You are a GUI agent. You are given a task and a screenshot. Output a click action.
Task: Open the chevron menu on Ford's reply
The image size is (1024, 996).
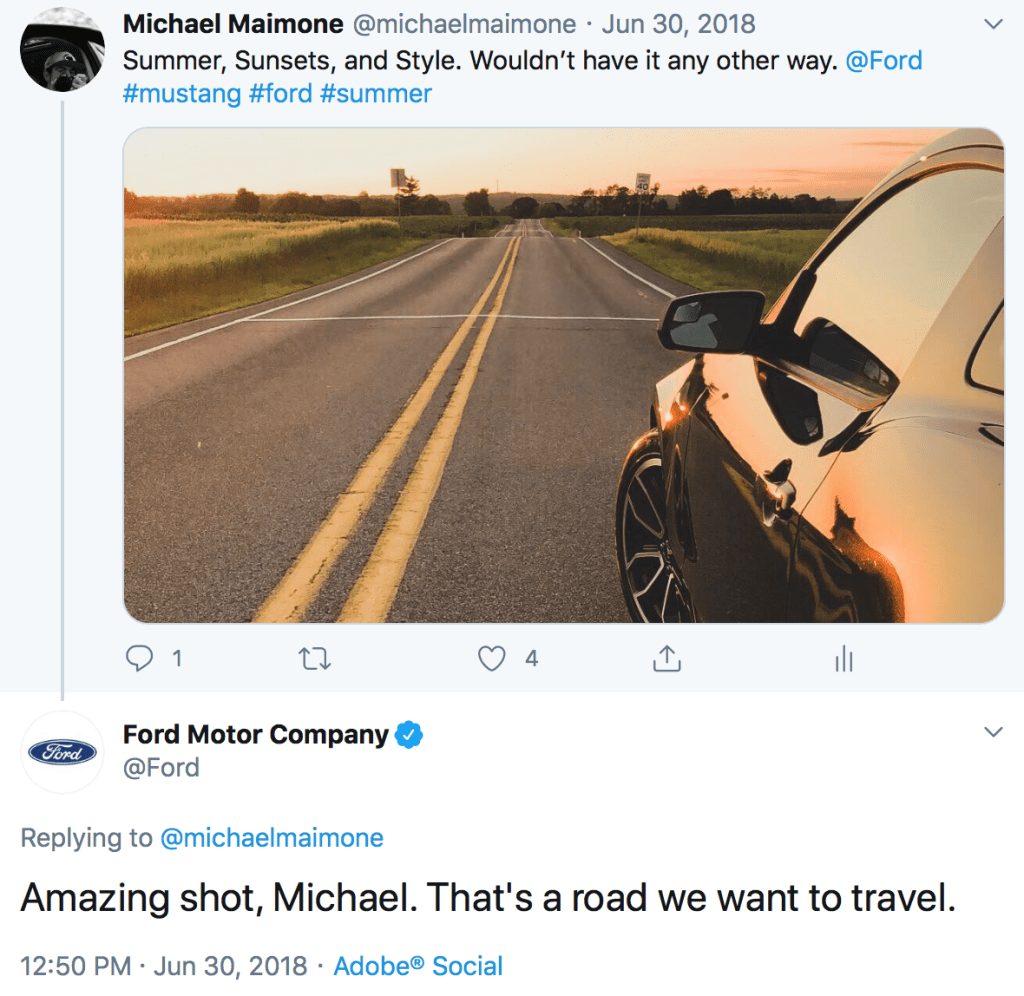993,732
